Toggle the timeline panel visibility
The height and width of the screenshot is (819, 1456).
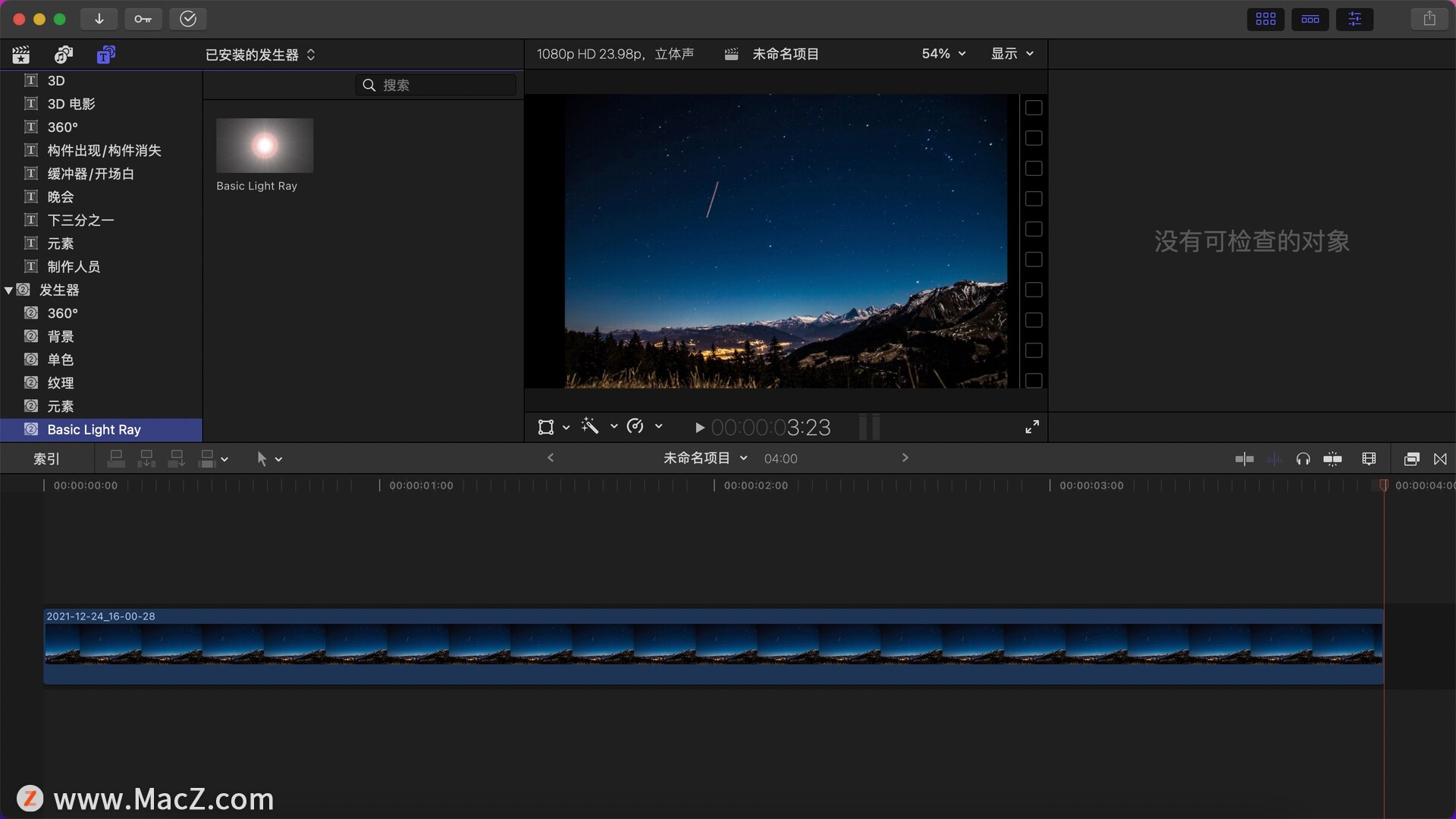point(1310,19)
